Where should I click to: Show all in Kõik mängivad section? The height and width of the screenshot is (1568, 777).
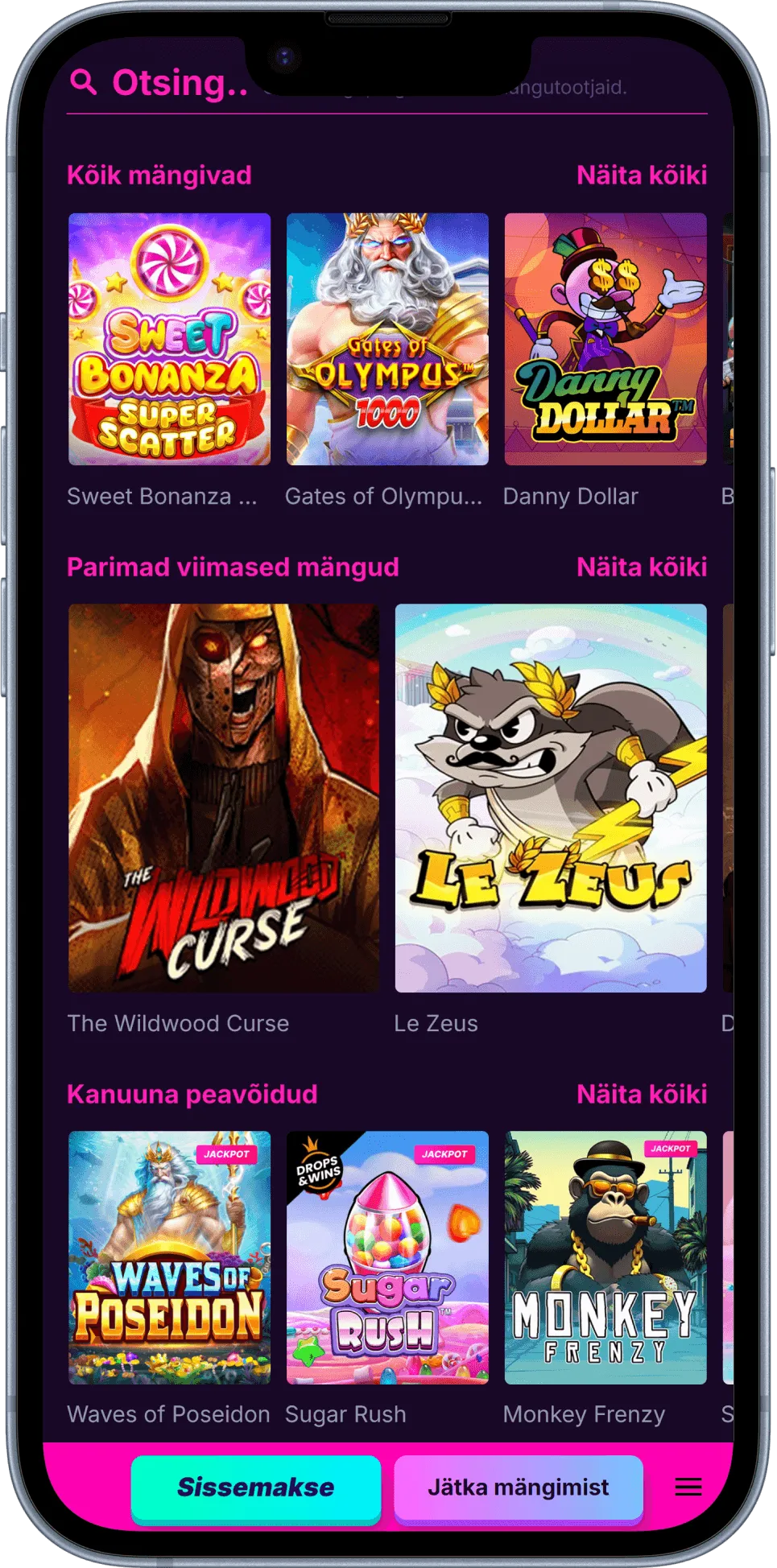[x=642, y=175]
